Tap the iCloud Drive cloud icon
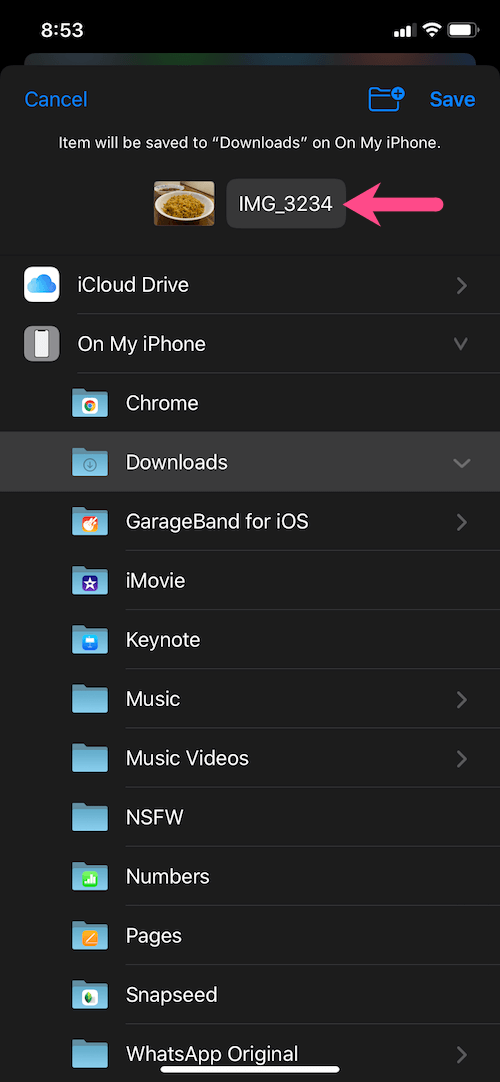Image resolution: width=500 pixels, height=1082 pixels. pyautogui.click(x=41, y=284)
